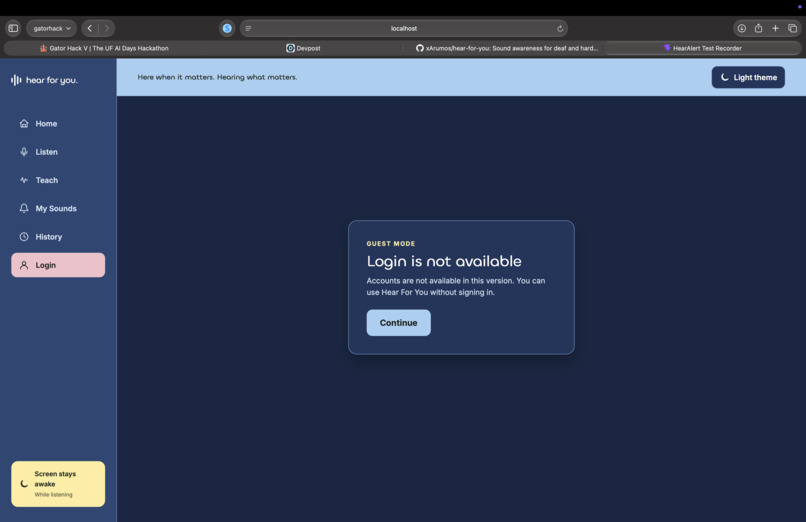Viewport: 806px width, 522px height.
Task: Open the gatorhack tab group dropdown
Action: pos(51,28)
